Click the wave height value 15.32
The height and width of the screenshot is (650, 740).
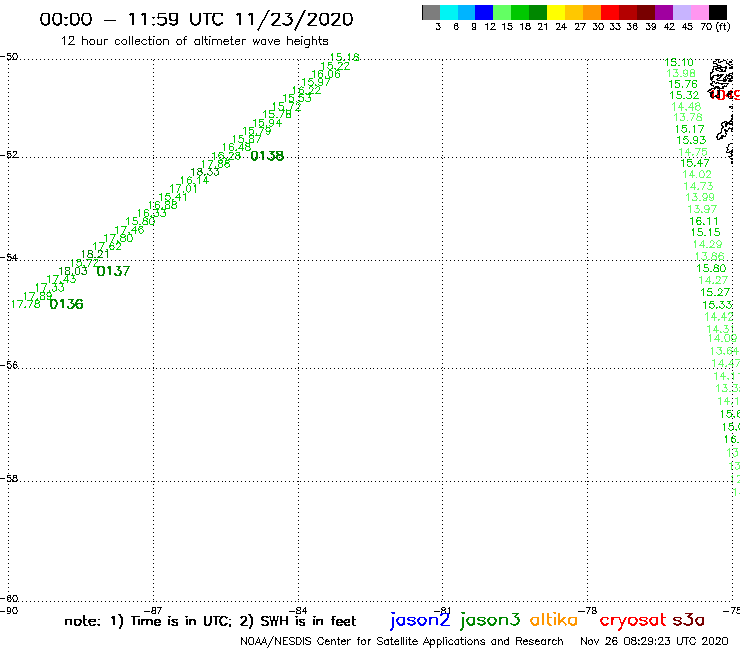click(x=684, y=95)
